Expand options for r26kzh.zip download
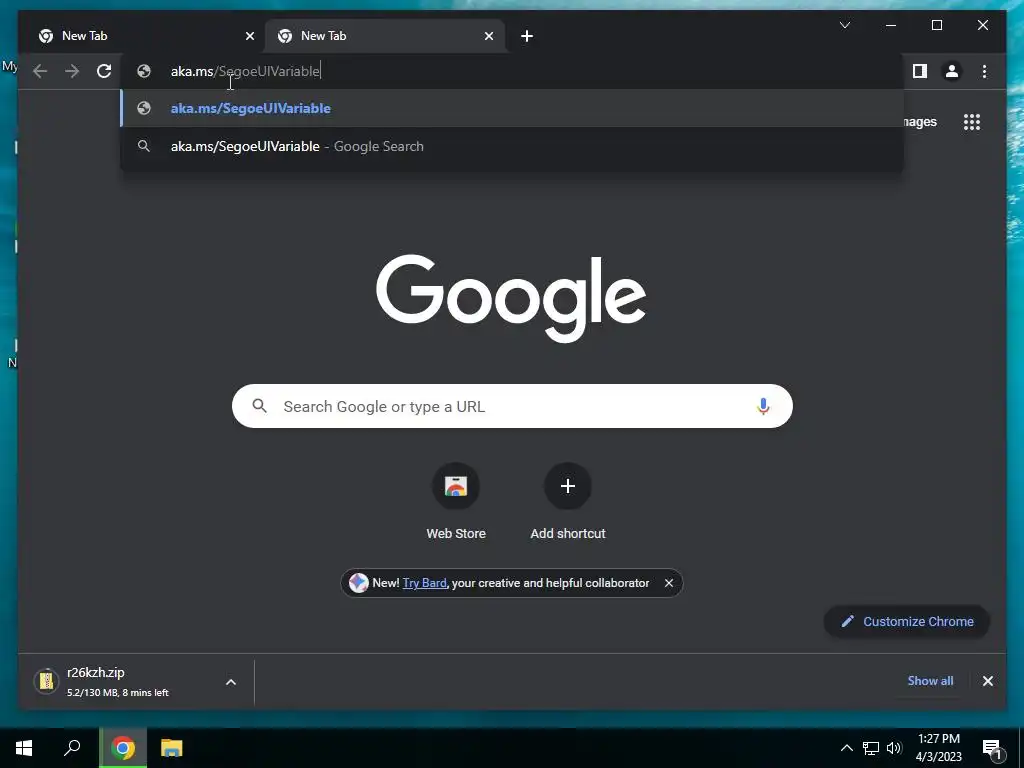 231,682
